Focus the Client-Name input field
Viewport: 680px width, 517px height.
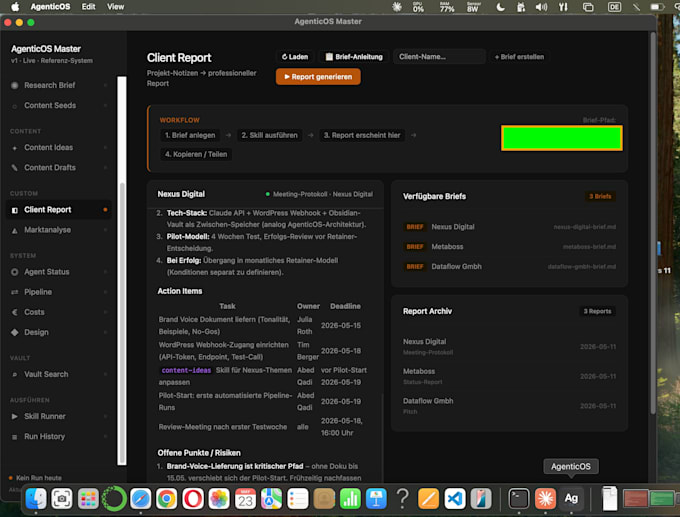point(439,57)
